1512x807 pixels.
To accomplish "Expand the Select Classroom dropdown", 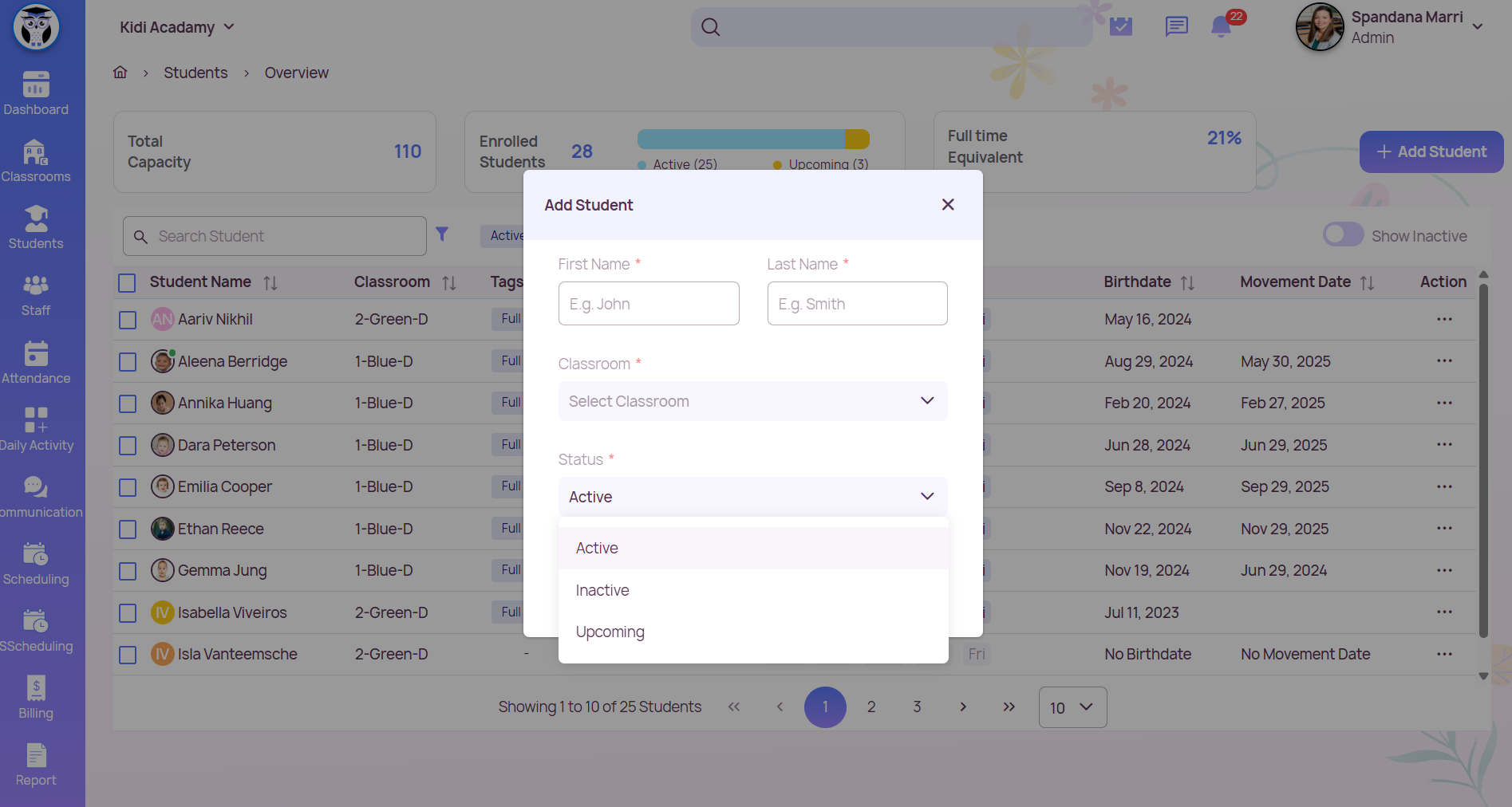I will [752, 401].
